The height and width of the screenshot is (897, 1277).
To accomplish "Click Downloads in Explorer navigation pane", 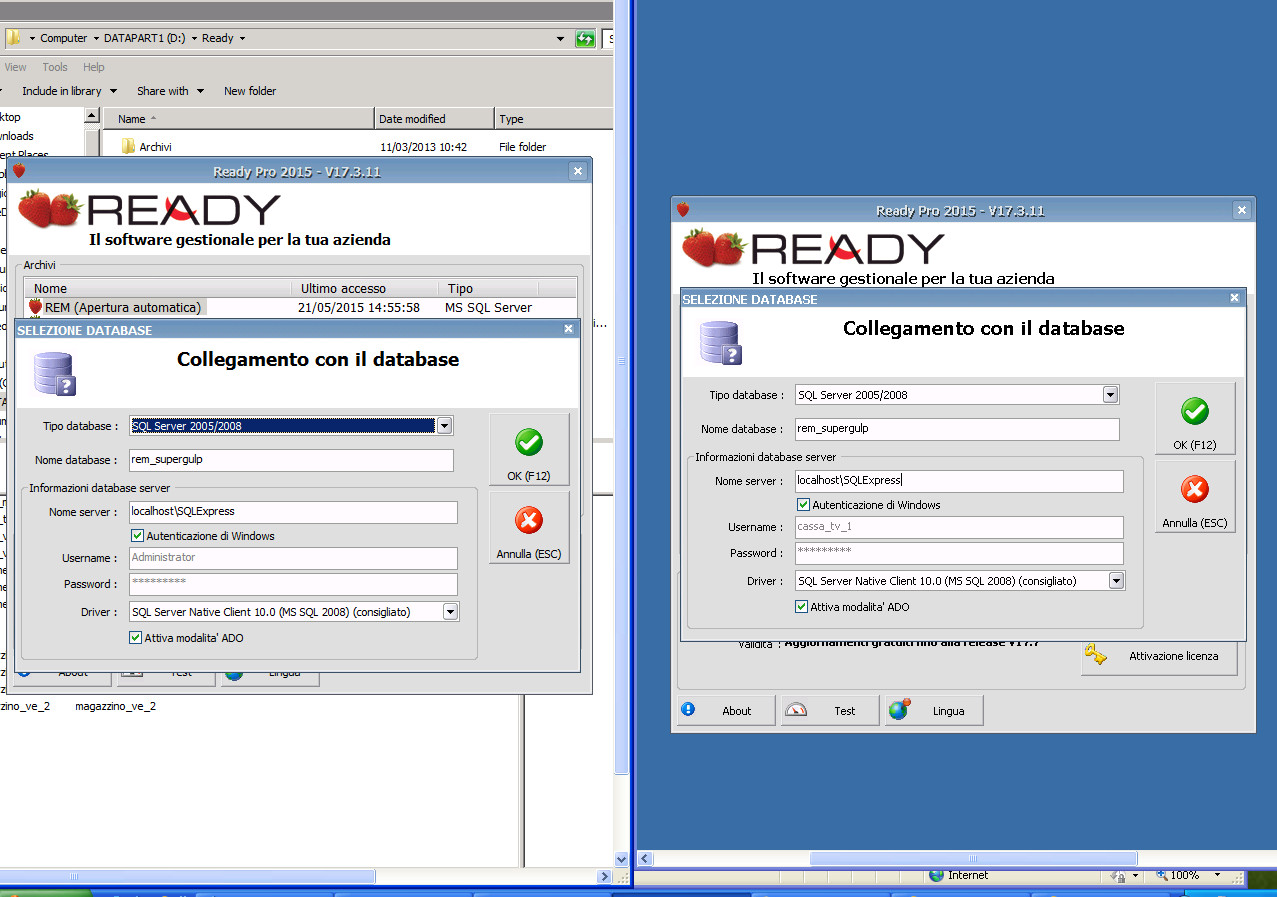I will pos(17,136).
